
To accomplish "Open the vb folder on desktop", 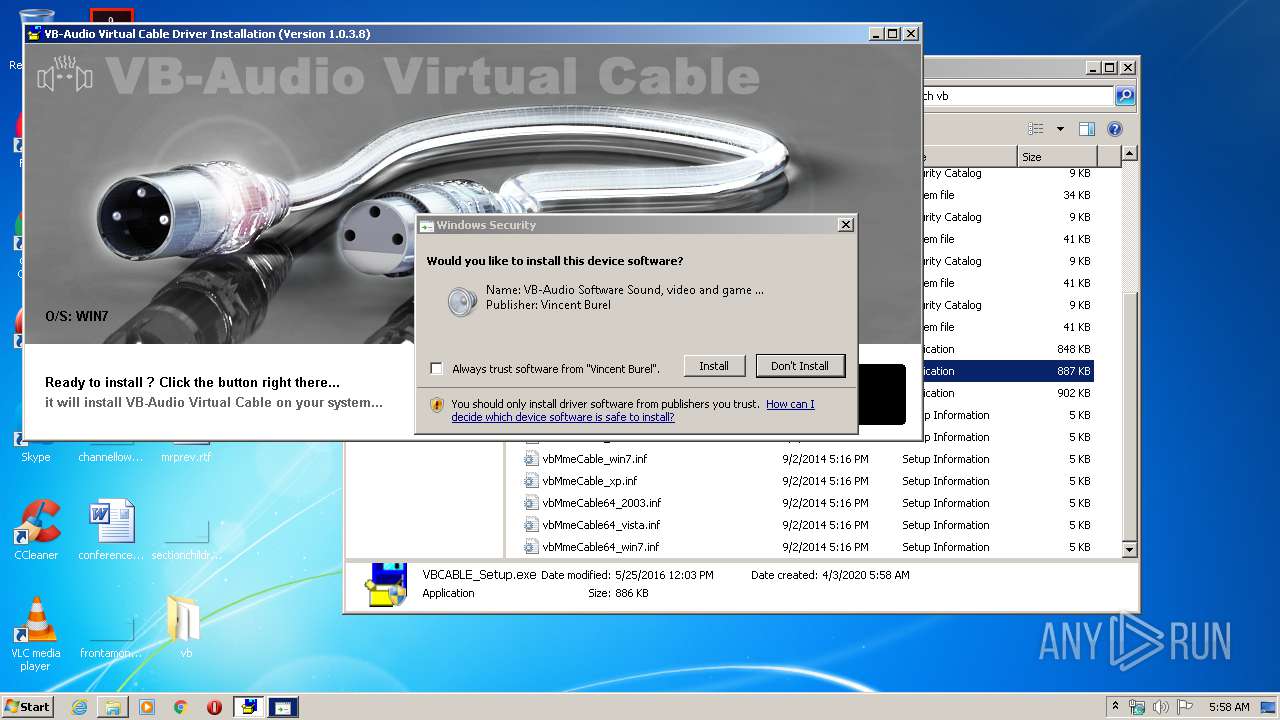I will pos(185,627).
